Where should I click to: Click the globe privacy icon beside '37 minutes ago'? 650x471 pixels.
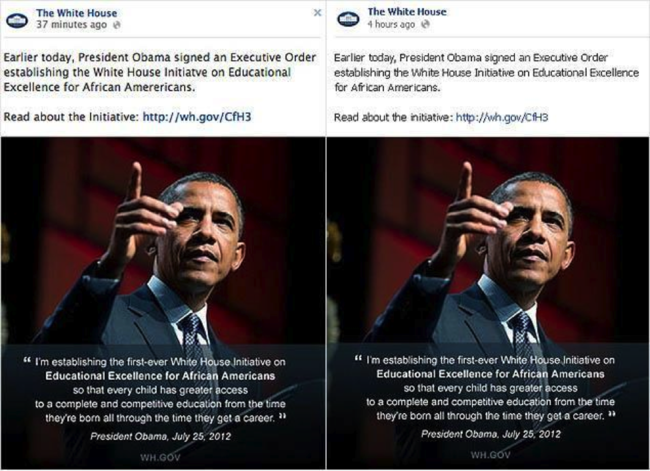(117, 25)
